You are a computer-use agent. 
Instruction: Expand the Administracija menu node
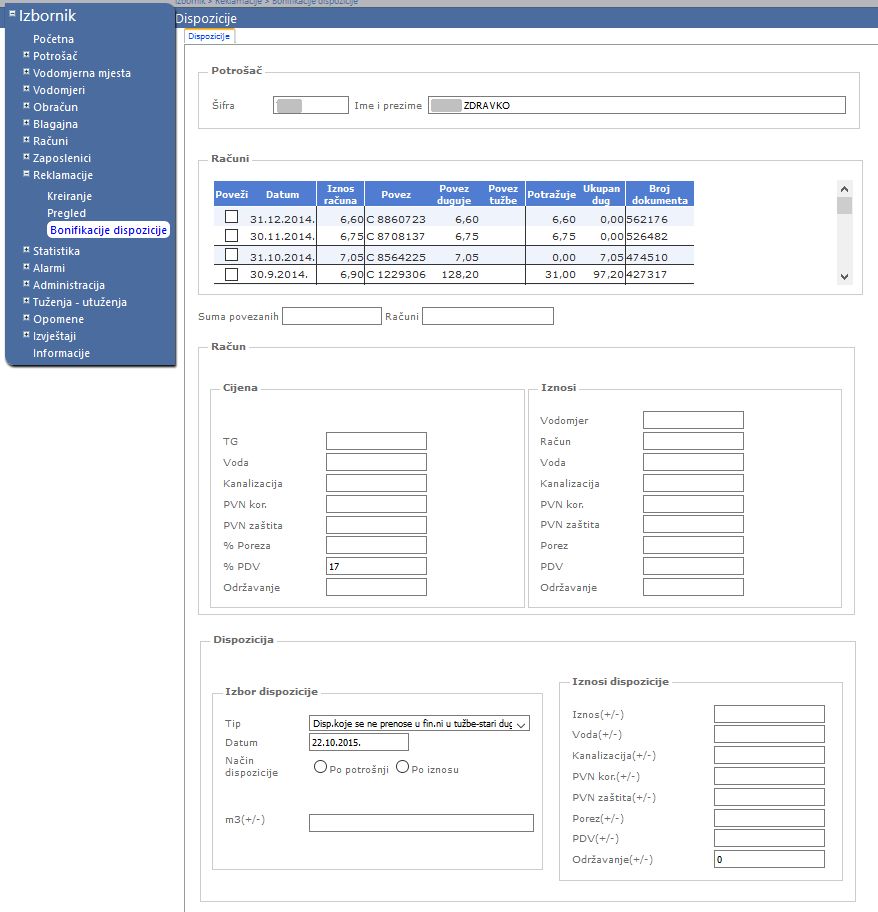point(26,283)
